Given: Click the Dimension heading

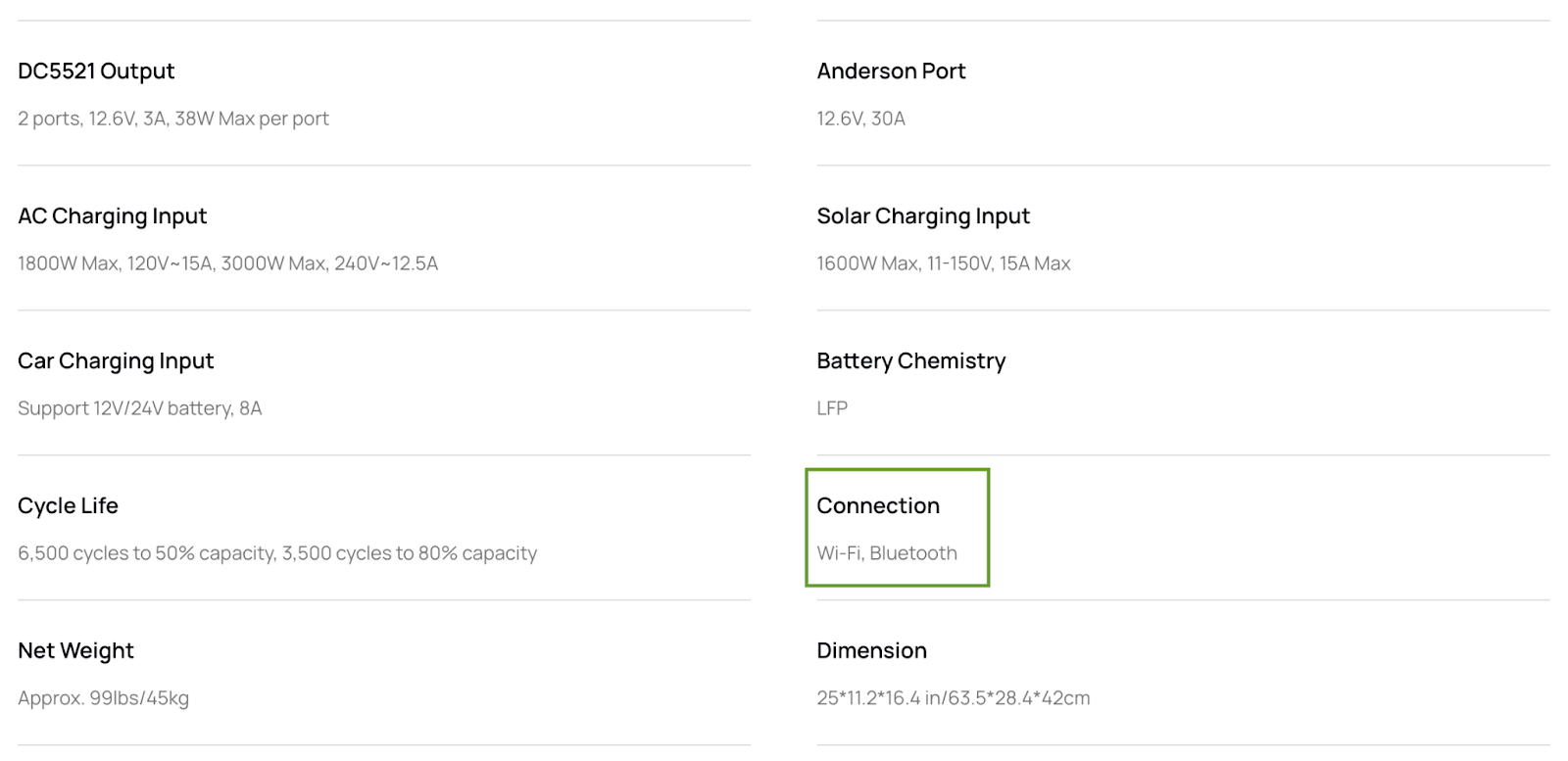Looking at the screenshot, I should (872, 651).
